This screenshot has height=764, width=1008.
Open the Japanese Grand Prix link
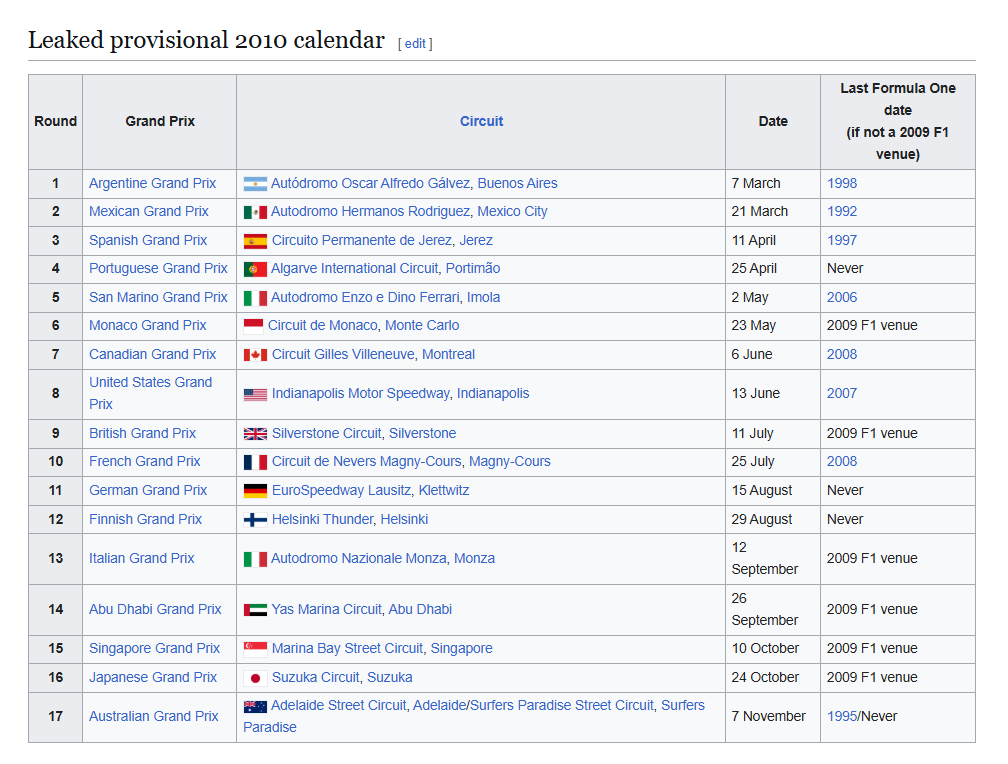tap(153, 677)
